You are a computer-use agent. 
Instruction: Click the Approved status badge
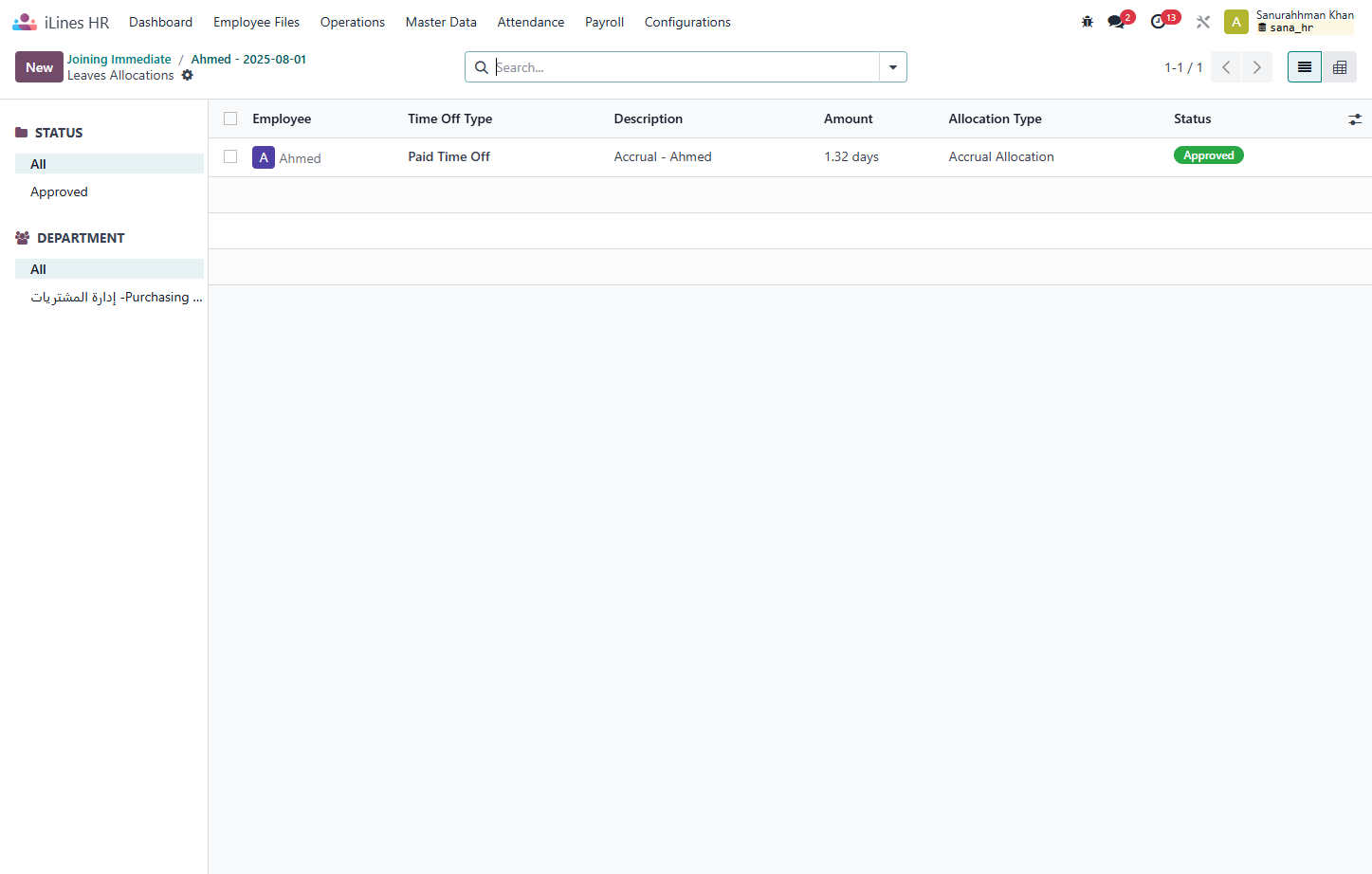pyautogui.click(x=1209, y=155)
